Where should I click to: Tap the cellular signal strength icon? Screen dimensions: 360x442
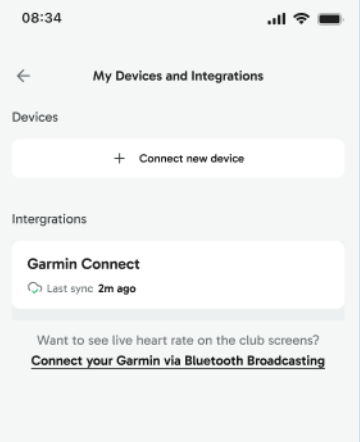tap(277, 19)
